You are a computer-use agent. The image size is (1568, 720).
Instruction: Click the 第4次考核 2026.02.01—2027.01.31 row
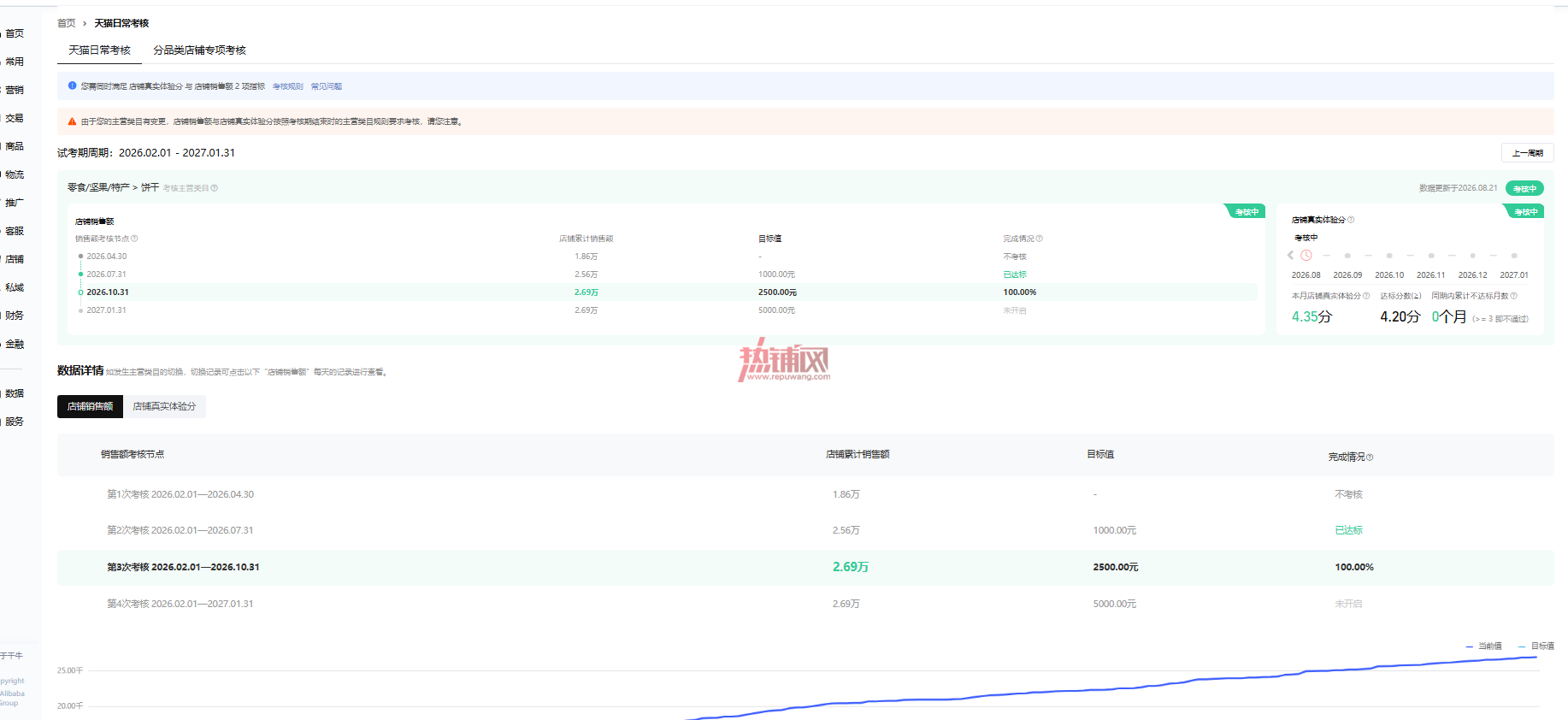(805, 604)
